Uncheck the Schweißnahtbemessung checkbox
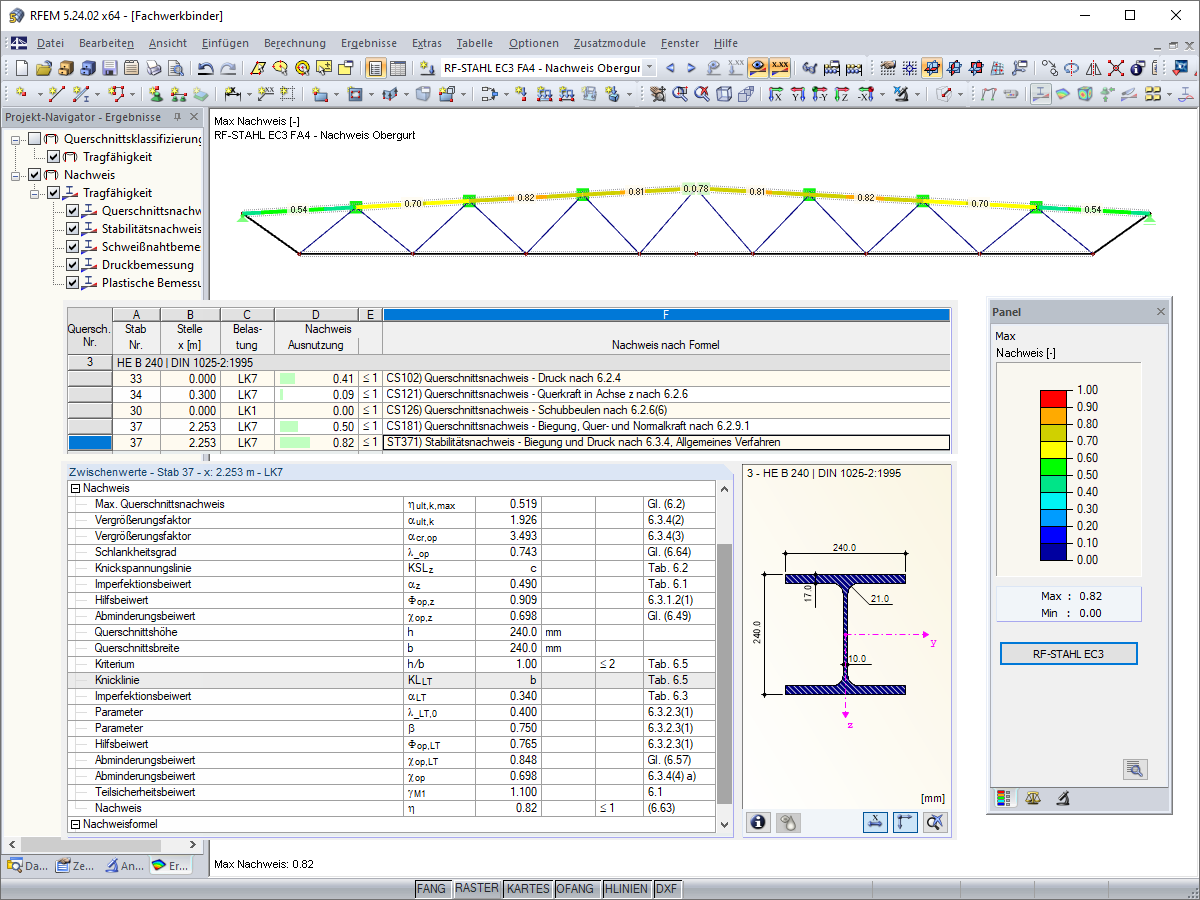Screen dimensions: 1200x900 (72, 247)
